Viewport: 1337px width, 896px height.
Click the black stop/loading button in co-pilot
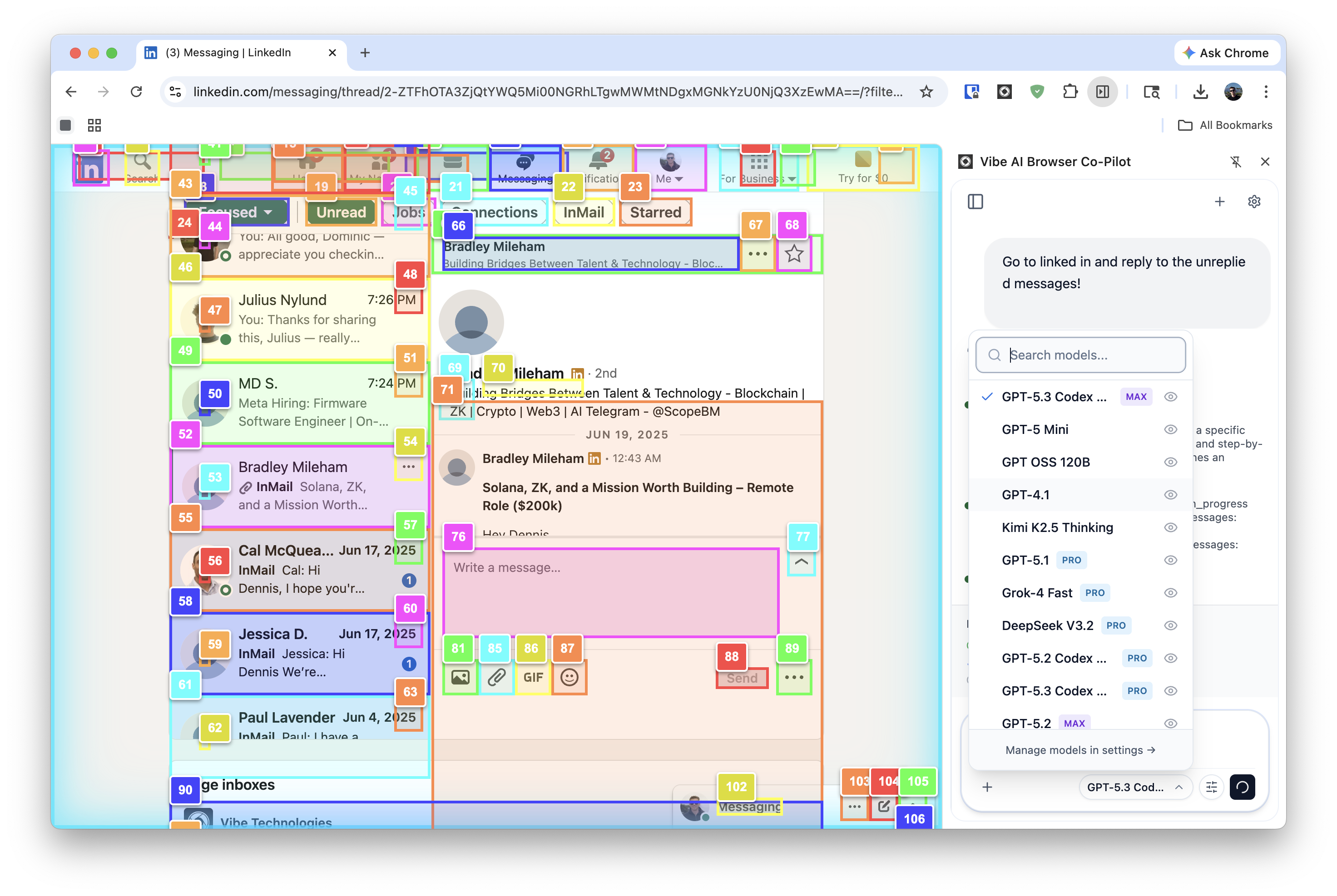click(1242, 787)
